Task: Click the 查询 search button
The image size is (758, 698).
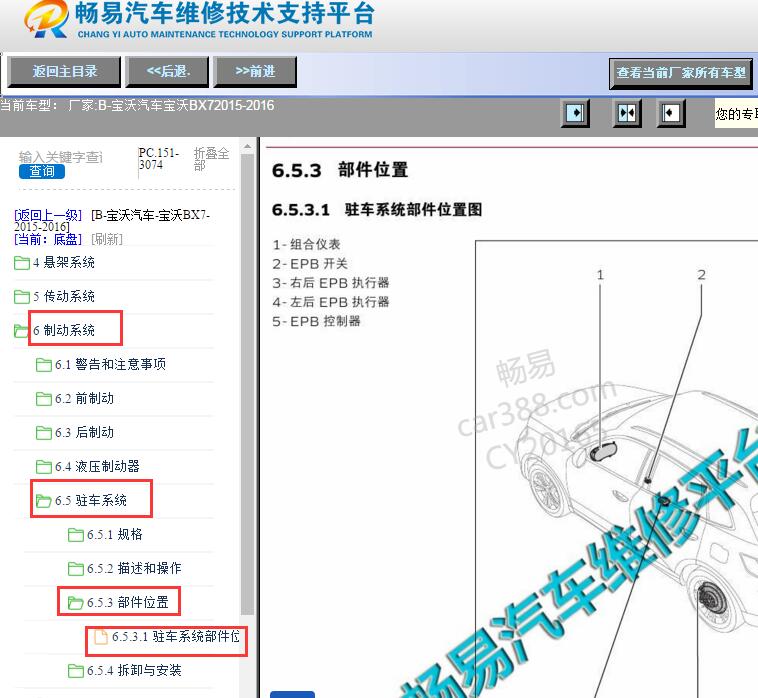Action: [42, 171]
